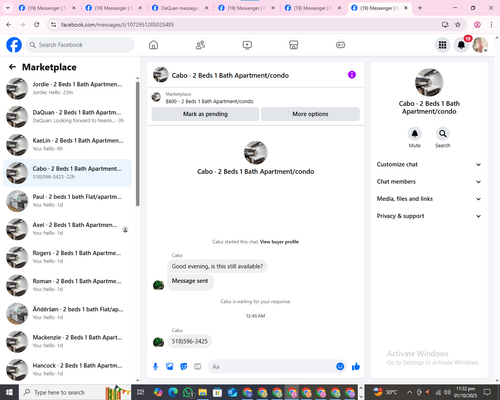Open the Facebook menu grid icon
Image resolution: width=500 pixels, height=400 pixels.
(x=442, y=45)
